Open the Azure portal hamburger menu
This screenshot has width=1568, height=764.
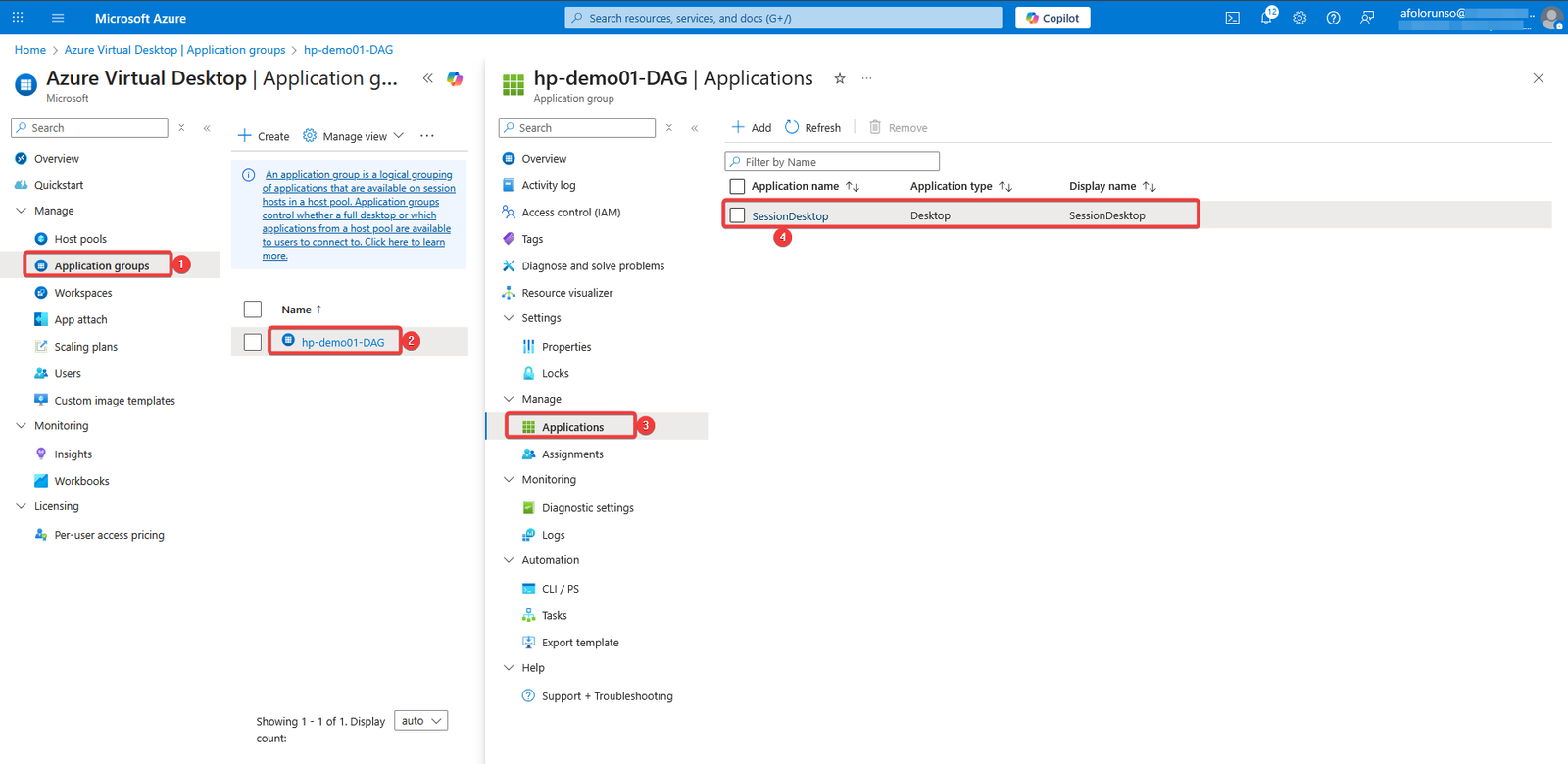58,18
